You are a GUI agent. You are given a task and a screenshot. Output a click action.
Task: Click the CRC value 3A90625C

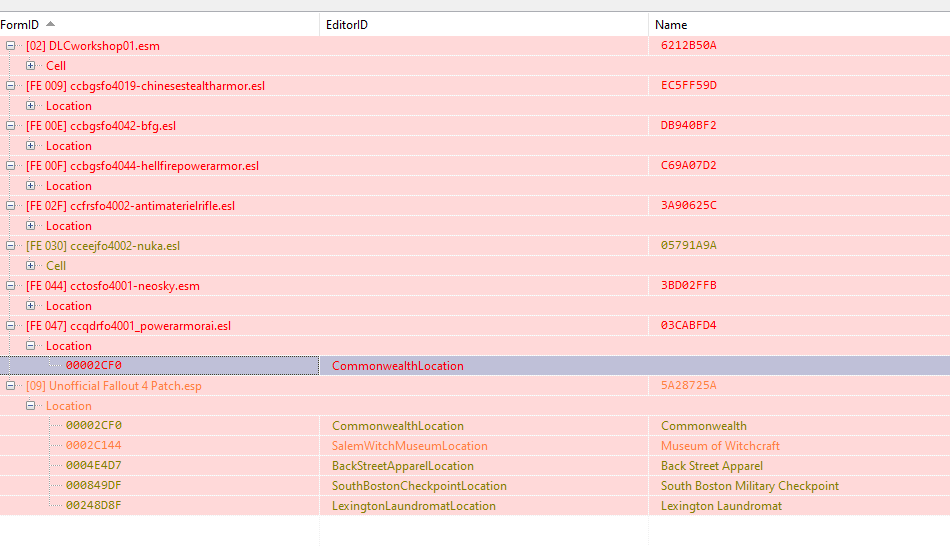pos(689,205)
